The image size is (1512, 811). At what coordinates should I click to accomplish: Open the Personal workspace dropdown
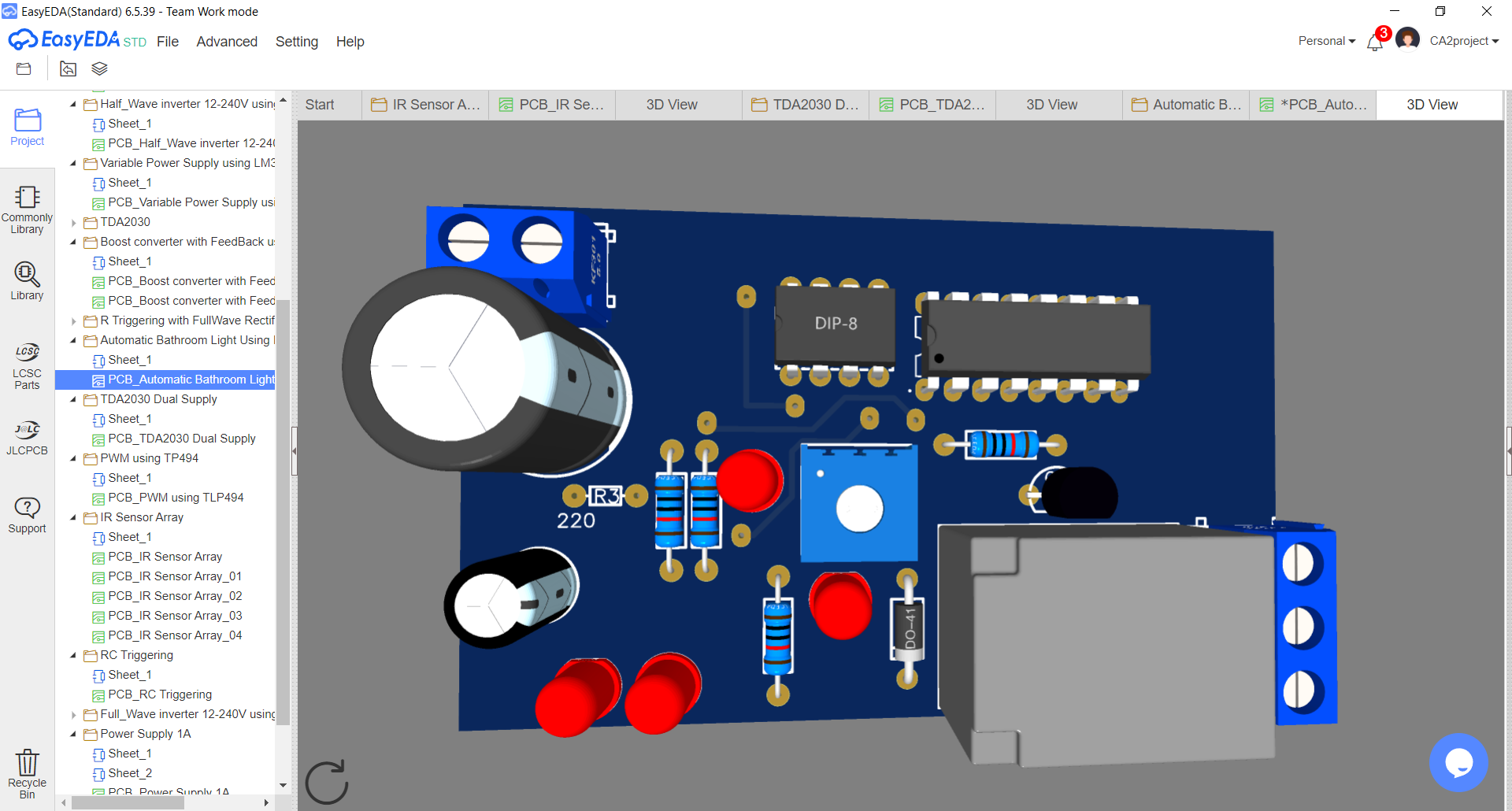click(1327, 41)
